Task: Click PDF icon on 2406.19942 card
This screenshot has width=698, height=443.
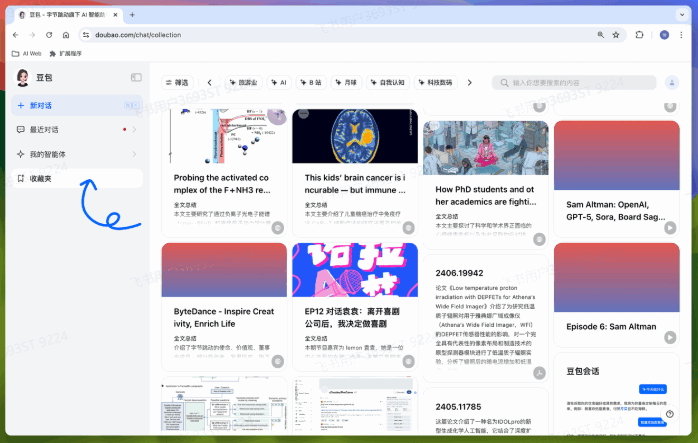Action: click(x=539, y=373)
